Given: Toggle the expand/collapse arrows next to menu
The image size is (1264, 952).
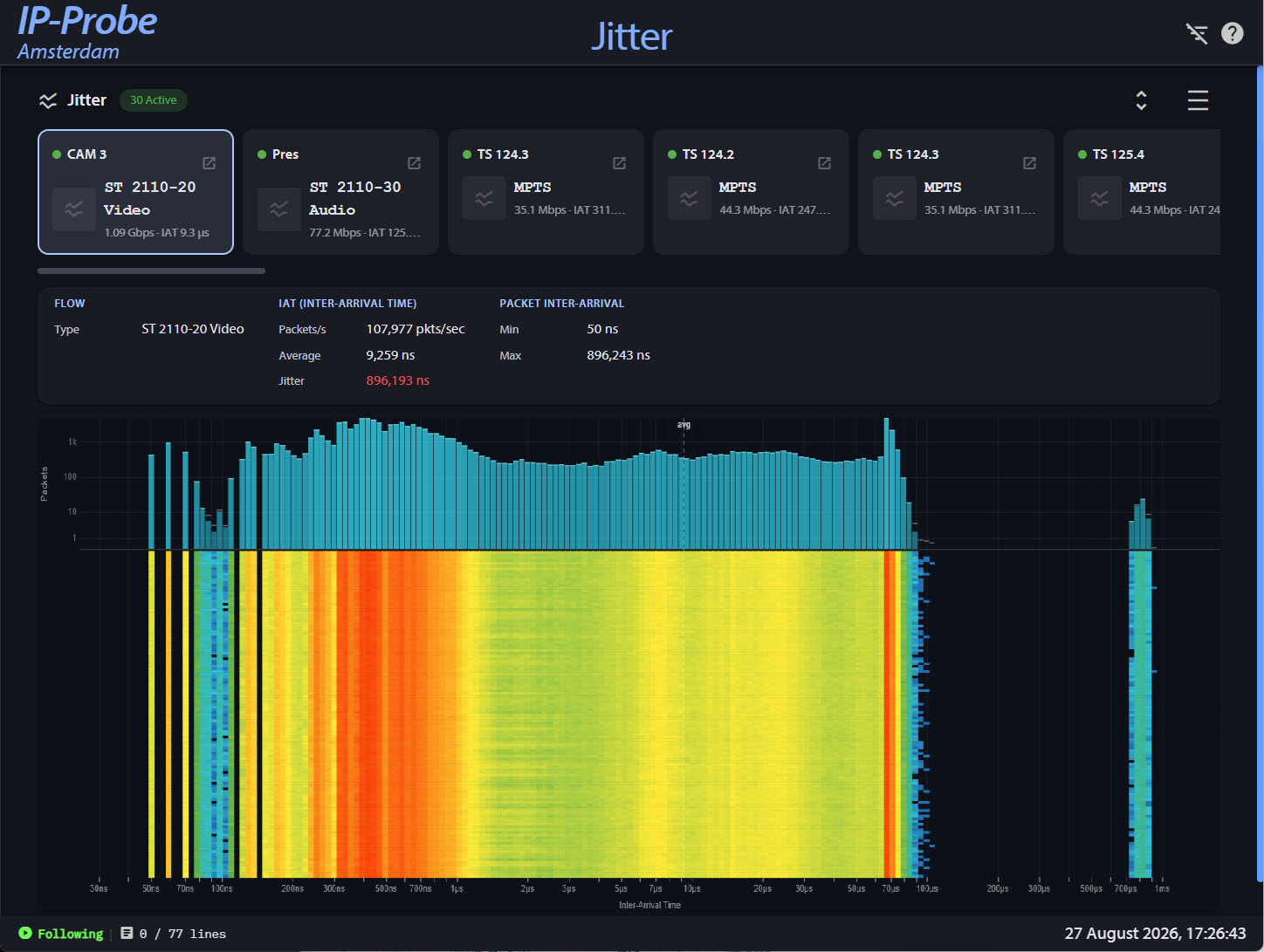Looking at the screenshot, I should [1141, 100].
